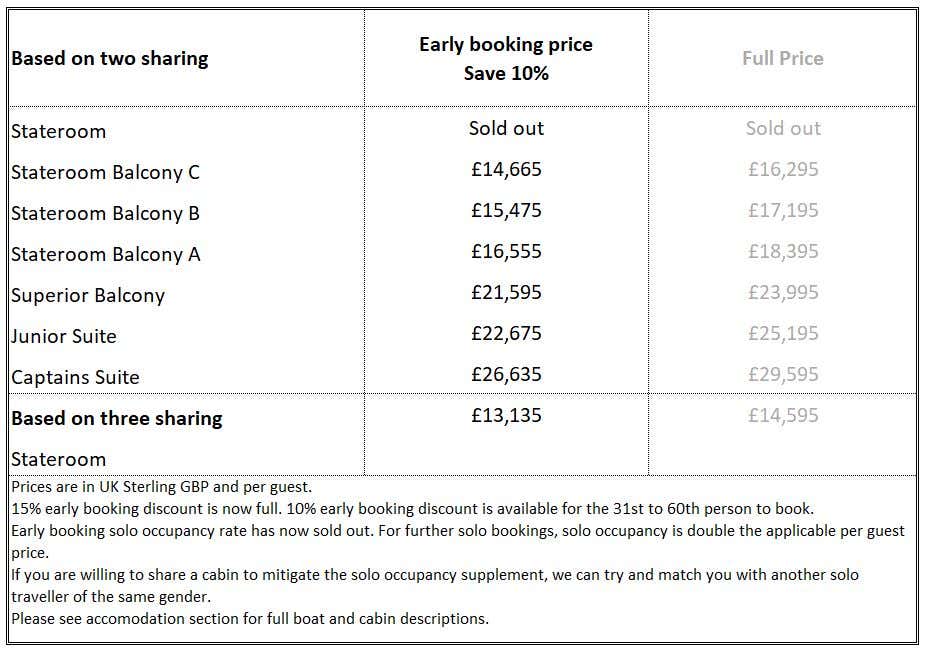The image size is (926, 651).
Task: Select the £18,395 full price value
Action: [x=783, y=251]
